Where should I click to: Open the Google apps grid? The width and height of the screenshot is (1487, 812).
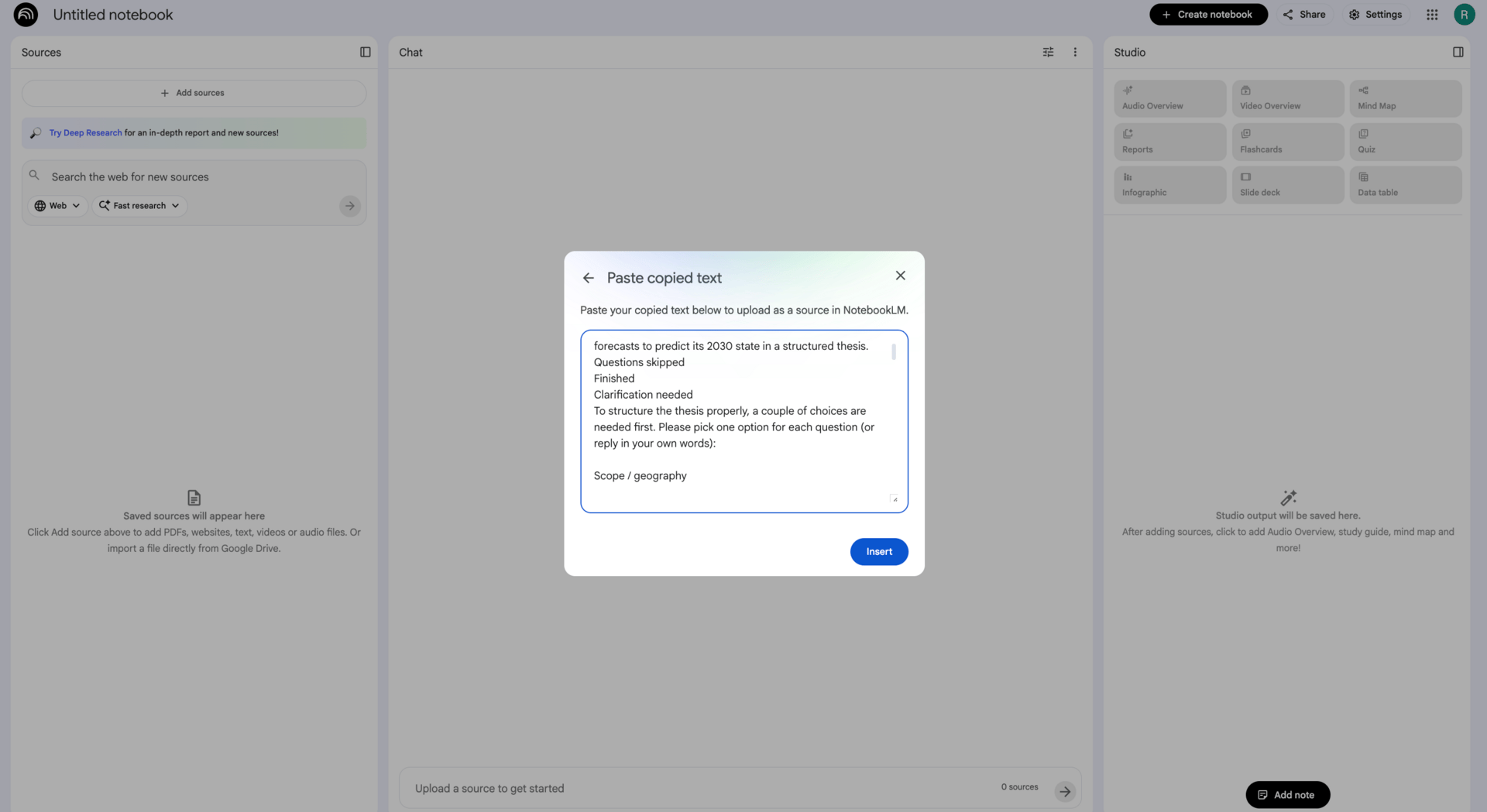(x=1431, y=14)
